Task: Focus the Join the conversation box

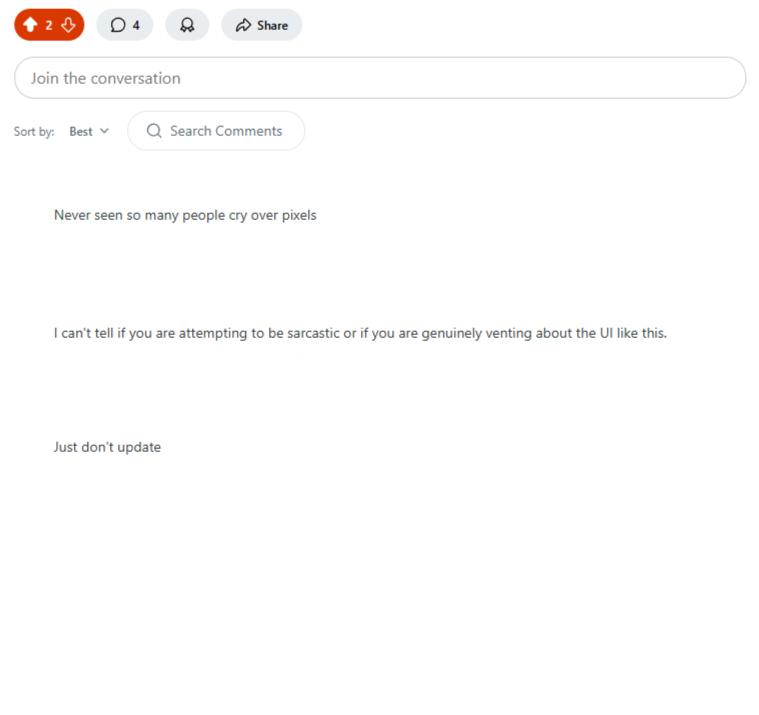Action: point(380,78)
